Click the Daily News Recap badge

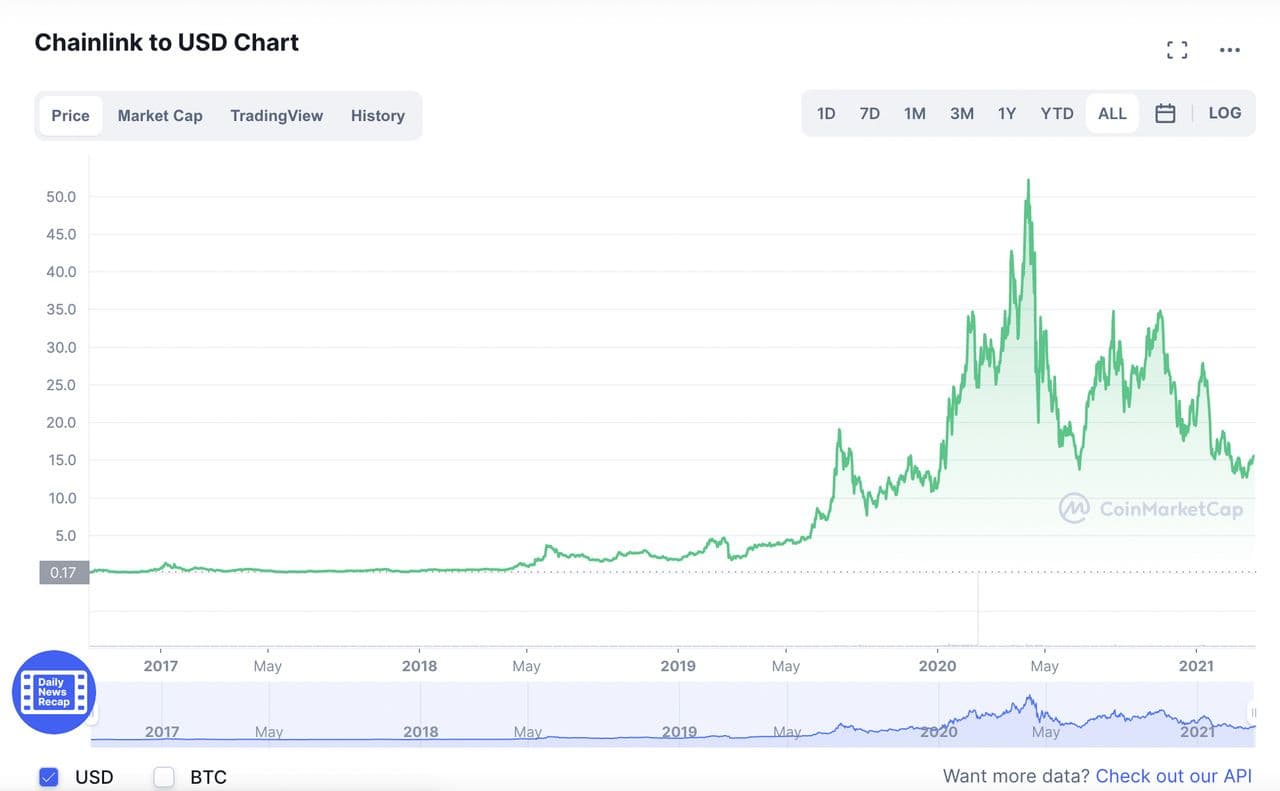coord(53,692)
